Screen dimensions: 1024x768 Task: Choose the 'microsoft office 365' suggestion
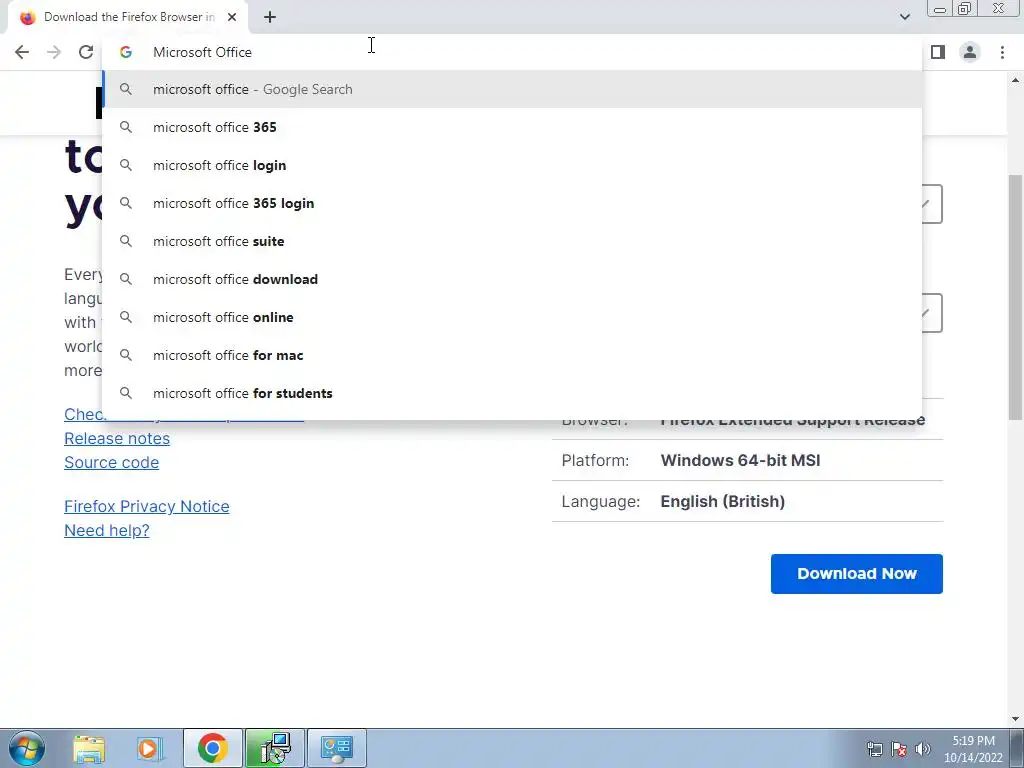[513, 127]
